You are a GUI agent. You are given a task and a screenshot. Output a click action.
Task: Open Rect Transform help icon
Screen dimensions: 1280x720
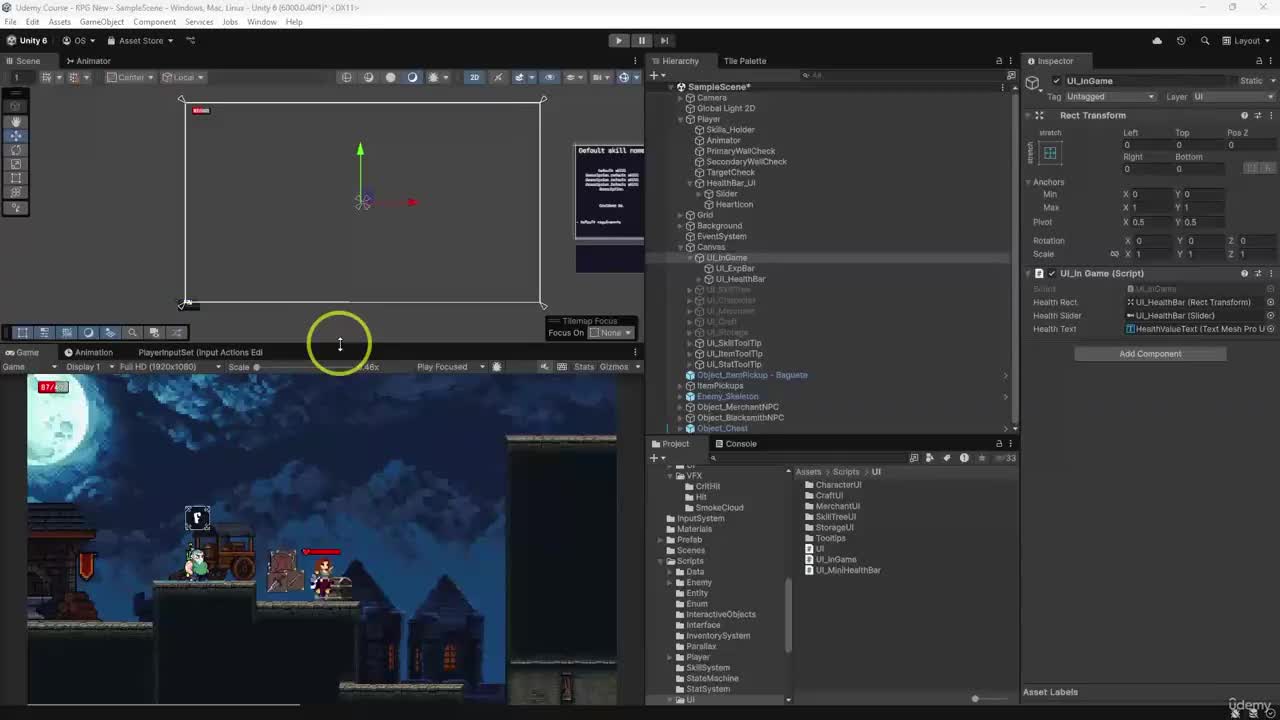click(x=1244, y=115)
